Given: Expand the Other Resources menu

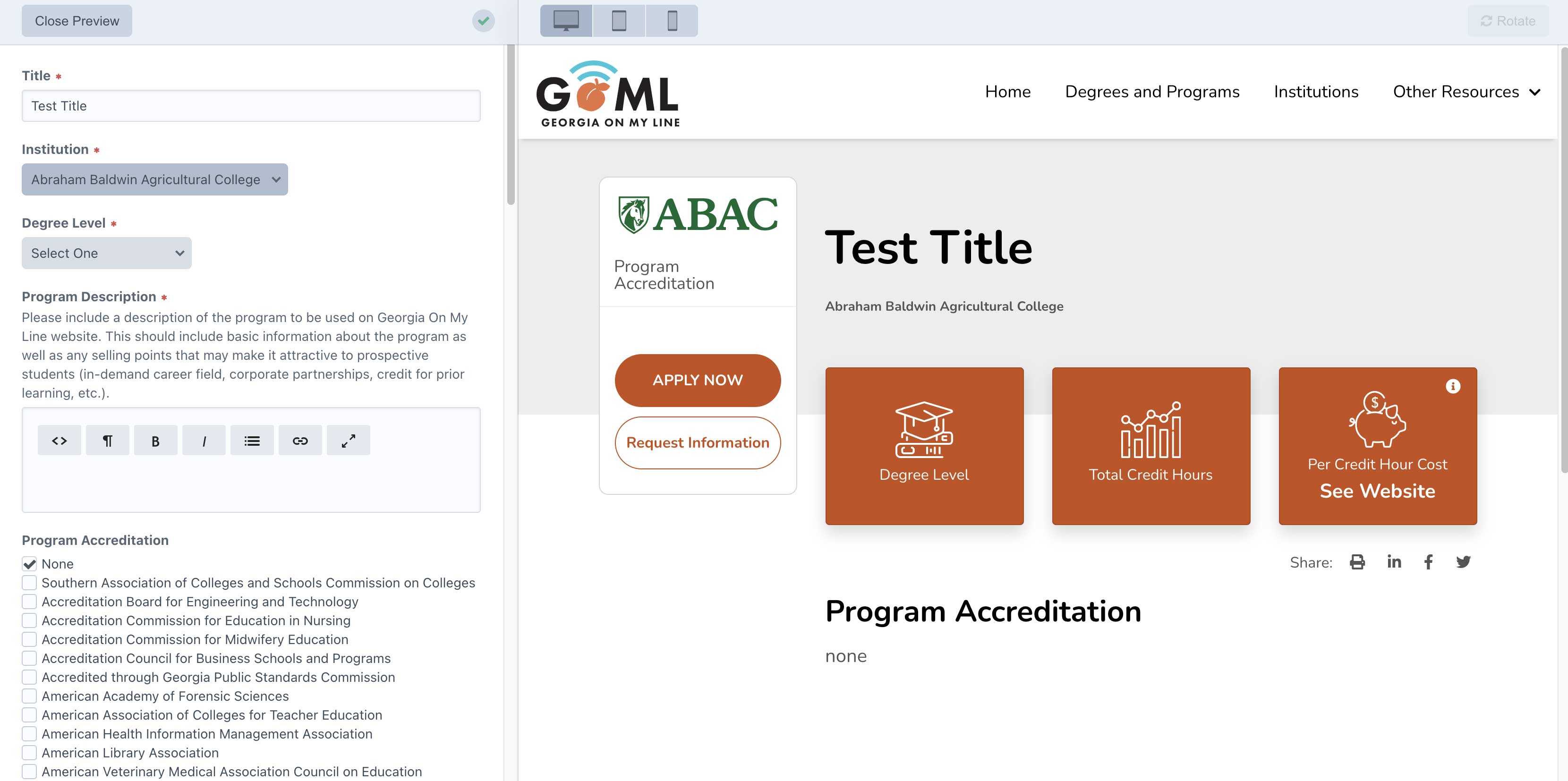Looking at the screenshot, I should (x=1466, y=91).
